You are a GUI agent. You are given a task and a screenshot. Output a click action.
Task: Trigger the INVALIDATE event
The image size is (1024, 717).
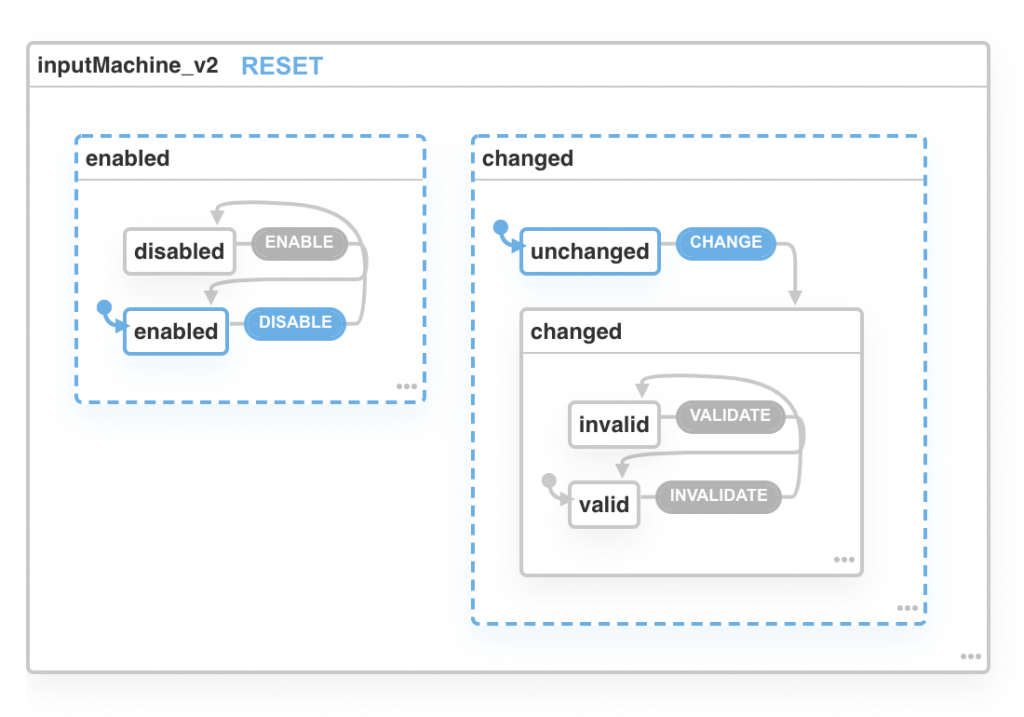pyautogui.click(x=718, y=495)
